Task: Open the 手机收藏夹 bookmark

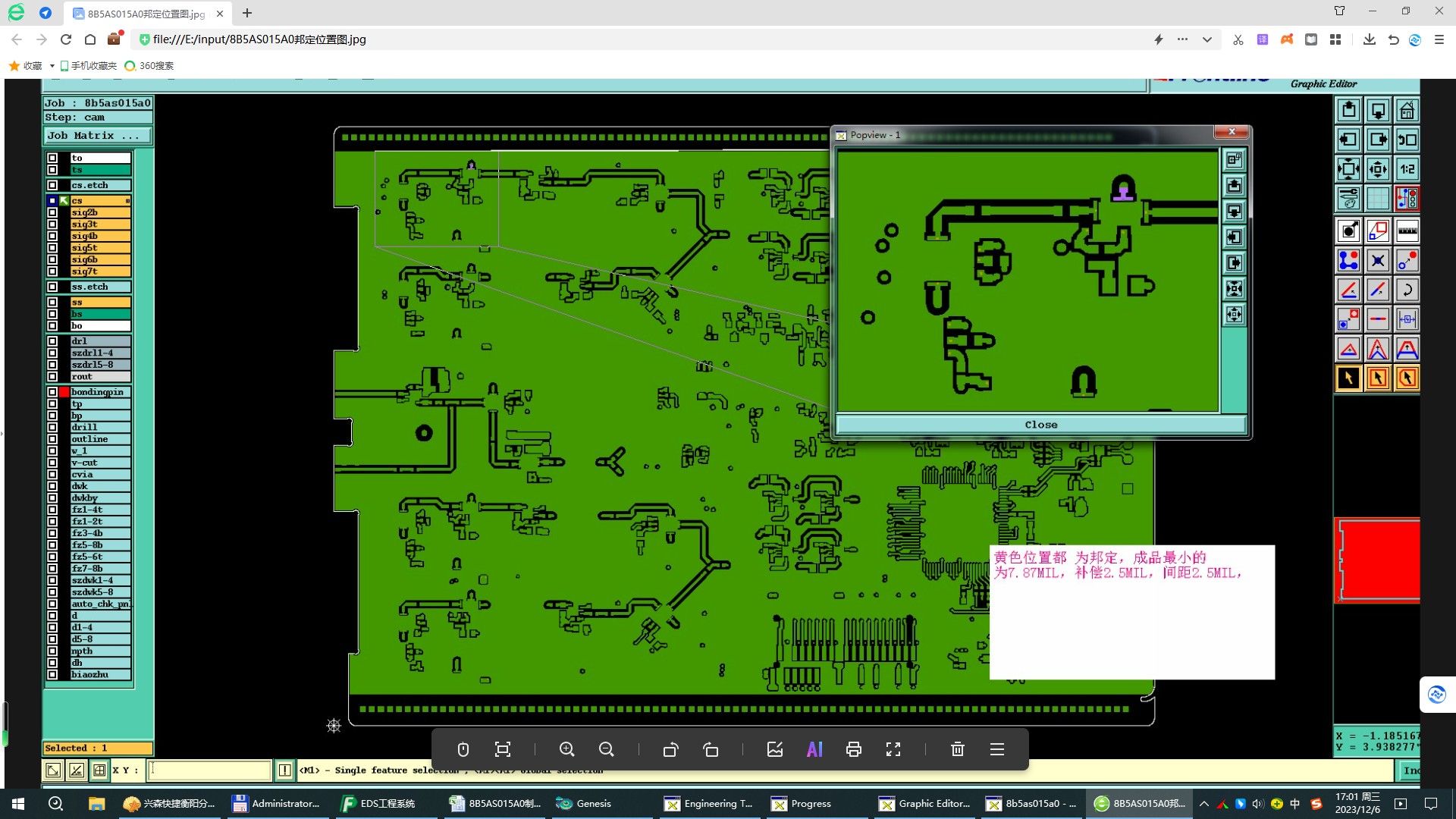Action: [89, 66]
